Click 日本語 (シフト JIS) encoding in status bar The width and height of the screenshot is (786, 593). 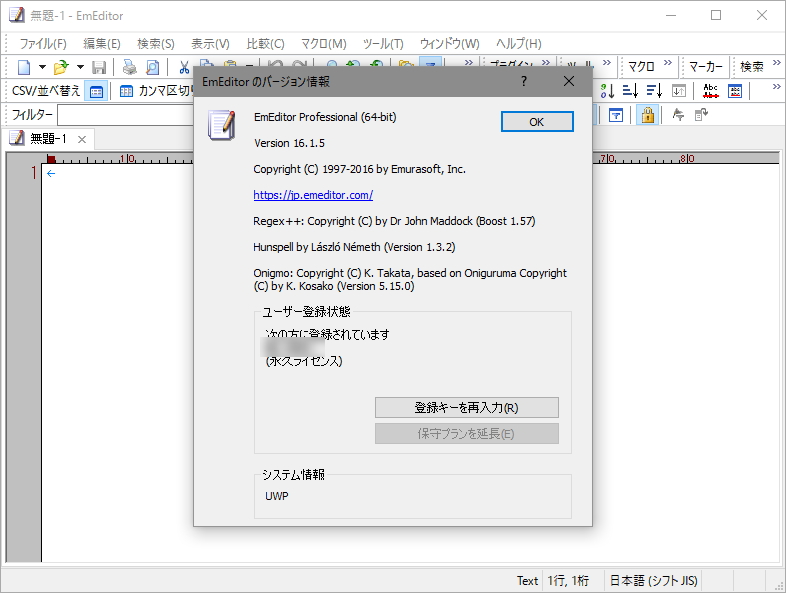tap(654, 580)
